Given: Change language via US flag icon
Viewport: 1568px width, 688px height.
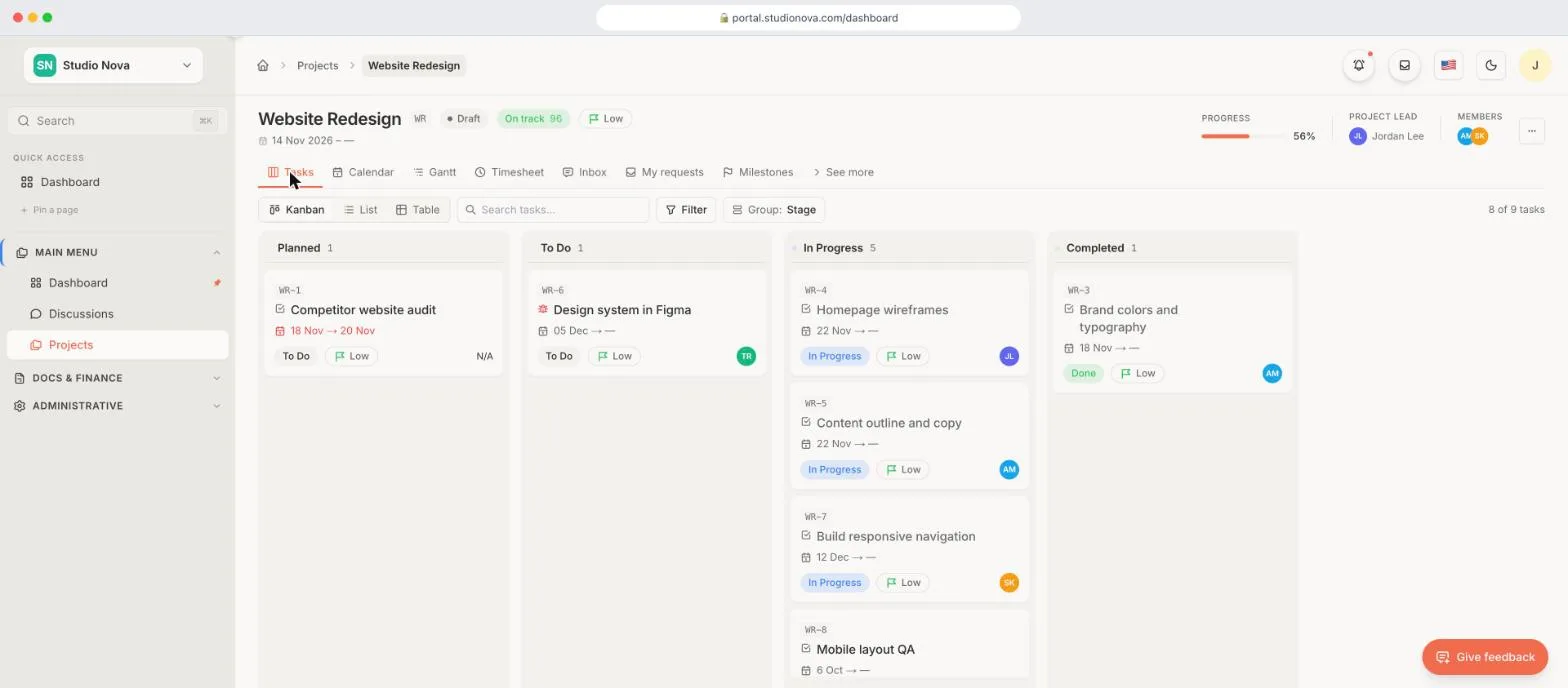Looking at the screenshot, I should tap(1448, 65).
